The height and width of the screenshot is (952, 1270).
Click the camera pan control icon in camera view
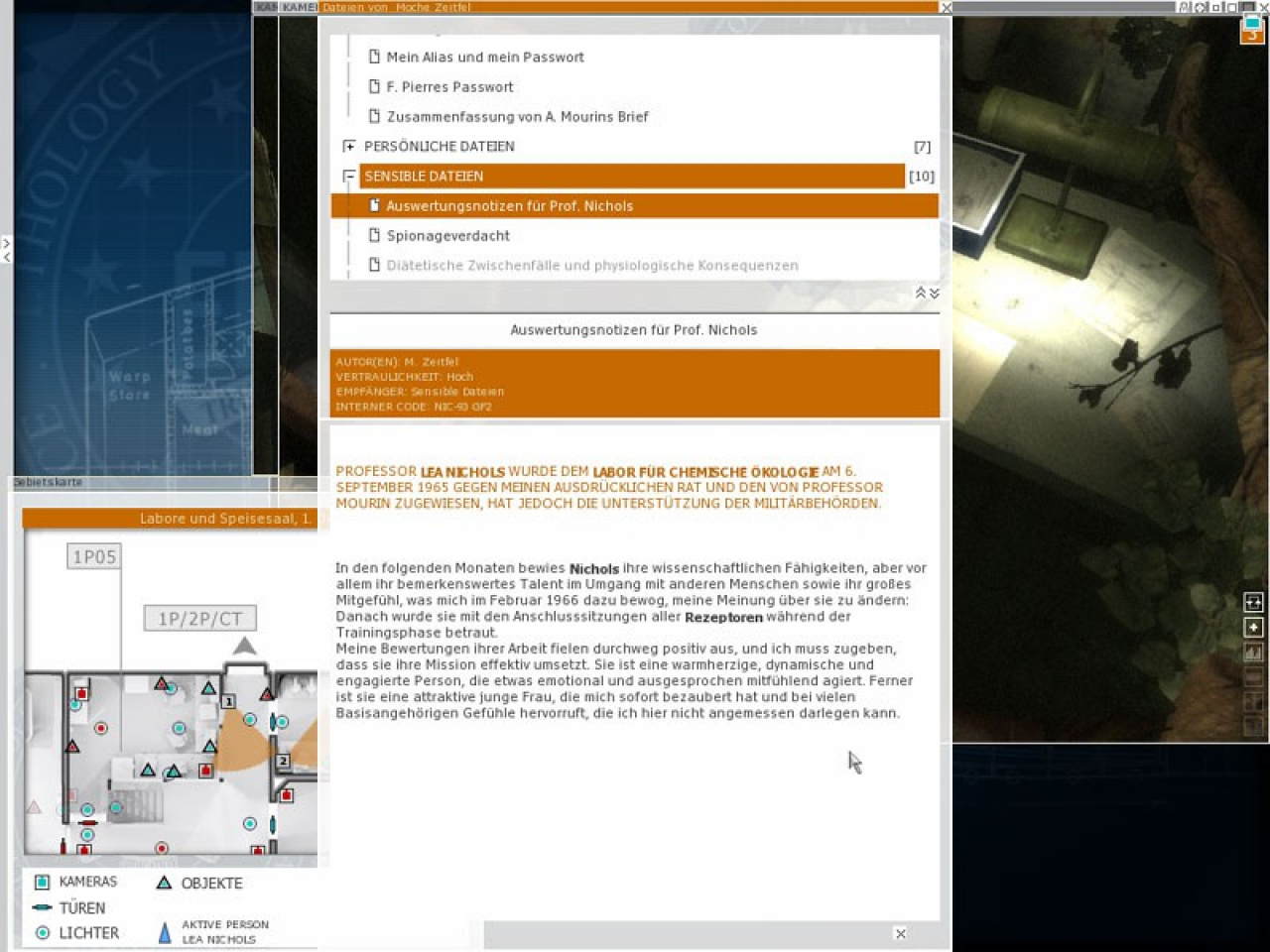(x=1254, y=602)
